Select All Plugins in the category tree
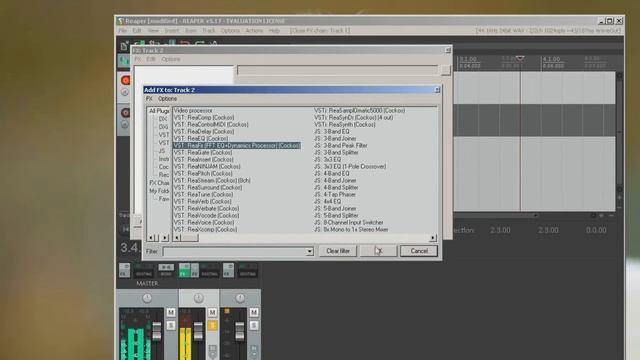The image size is (640, 360). 159,111
